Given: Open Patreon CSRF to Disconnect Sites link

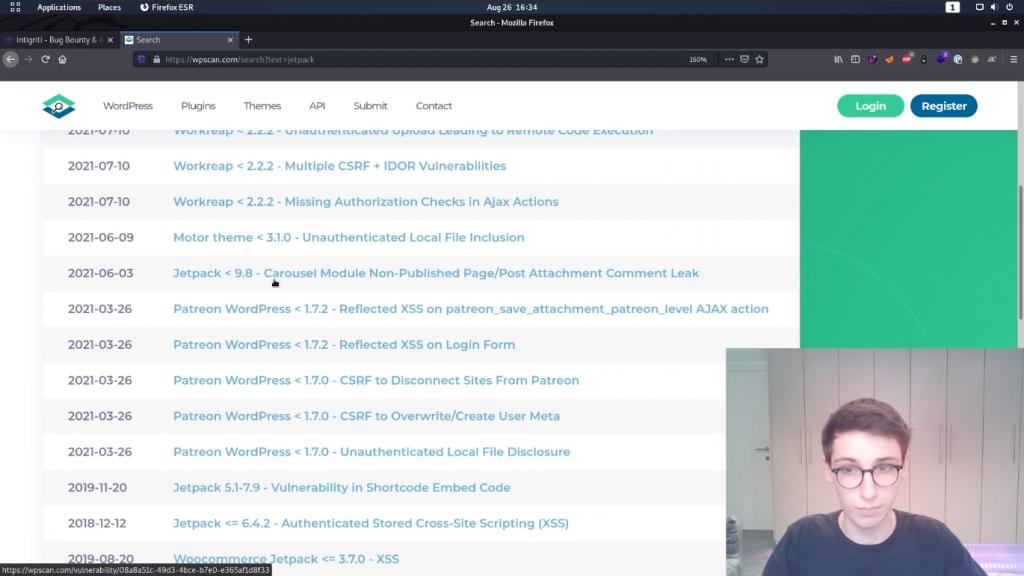Looking at the screenshot, I should [376, 380].
